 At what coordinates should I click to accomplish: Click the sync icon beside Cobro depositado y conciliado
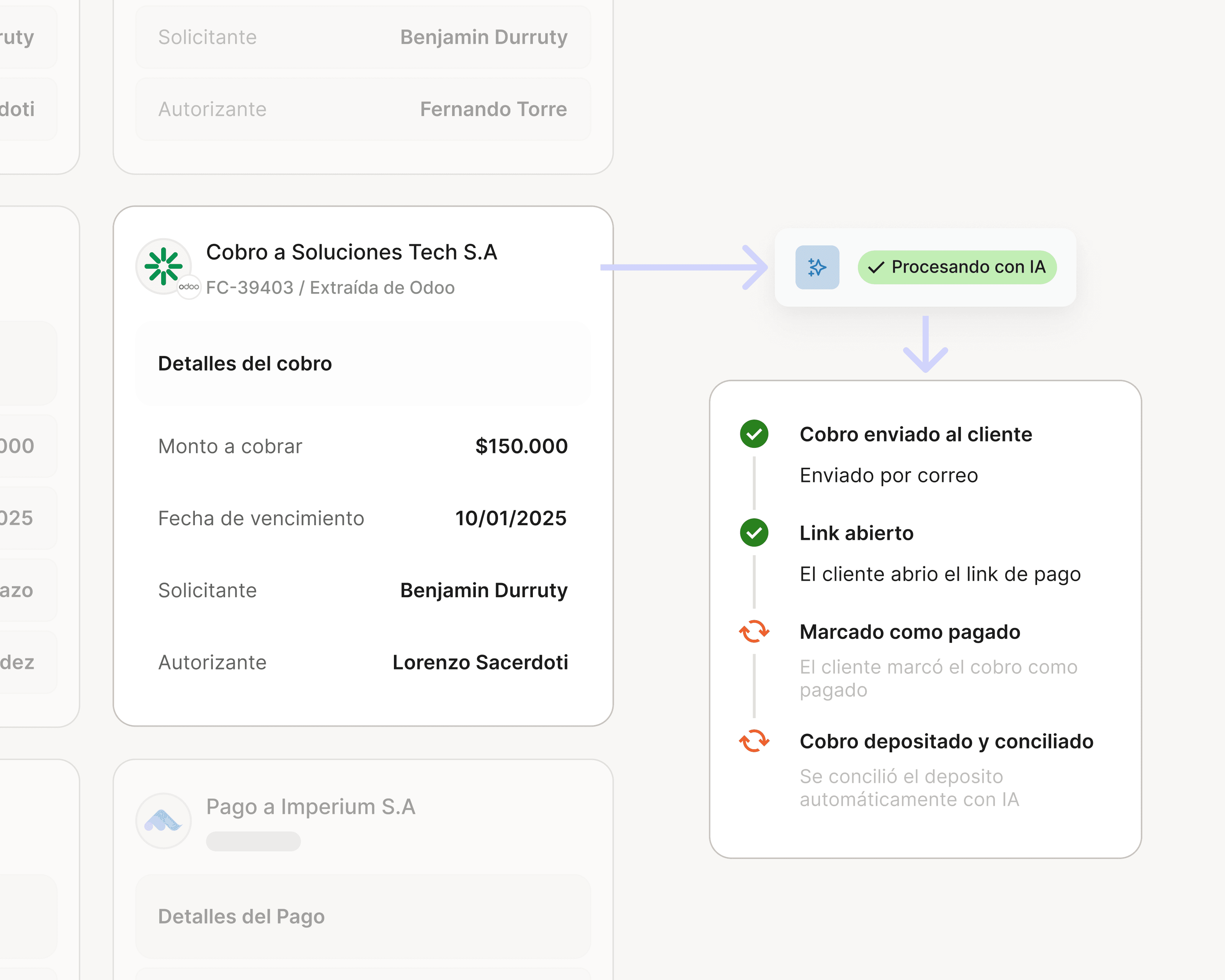pyautogui.click(x=753, y=742)
